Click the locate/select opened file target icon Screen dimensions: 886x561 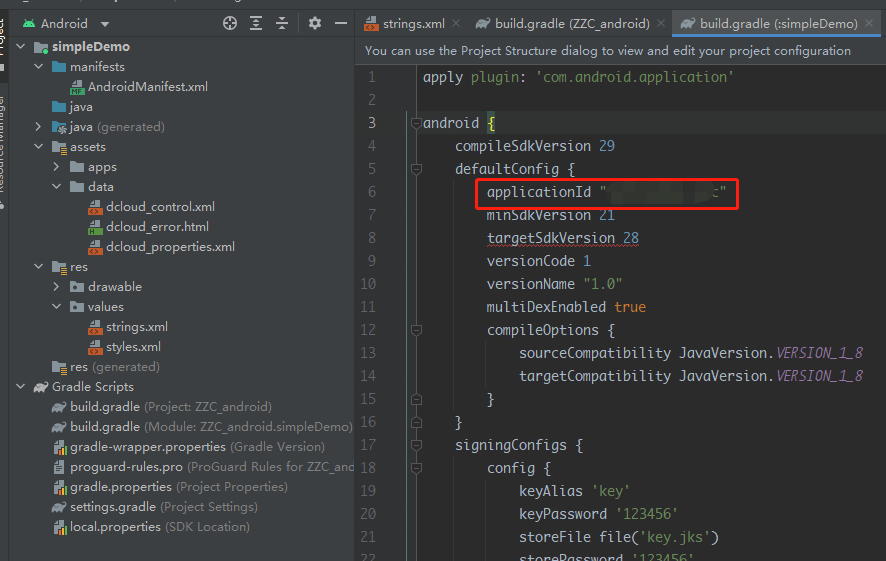(x=231, y=23)
